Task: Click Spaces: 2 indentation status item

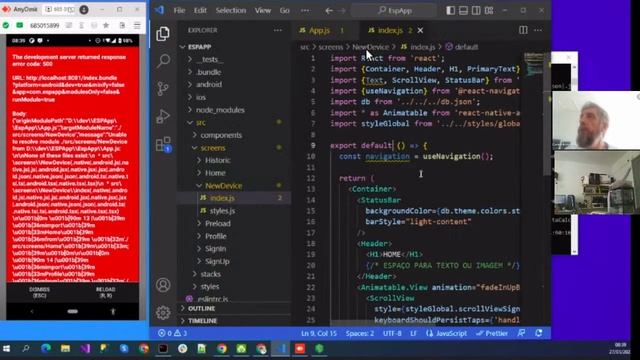Action: point(360,333)
